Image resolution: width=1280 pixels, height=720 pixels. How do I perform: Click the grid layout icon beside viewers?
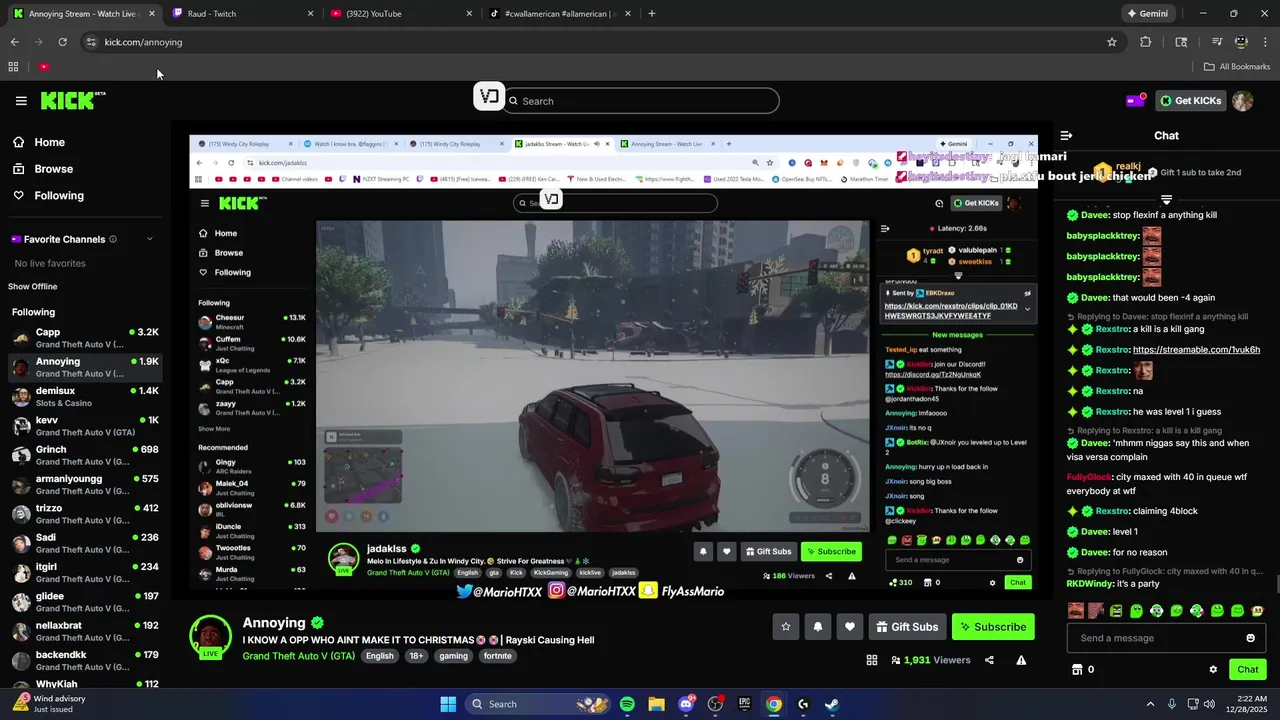(x=871, y=660)
